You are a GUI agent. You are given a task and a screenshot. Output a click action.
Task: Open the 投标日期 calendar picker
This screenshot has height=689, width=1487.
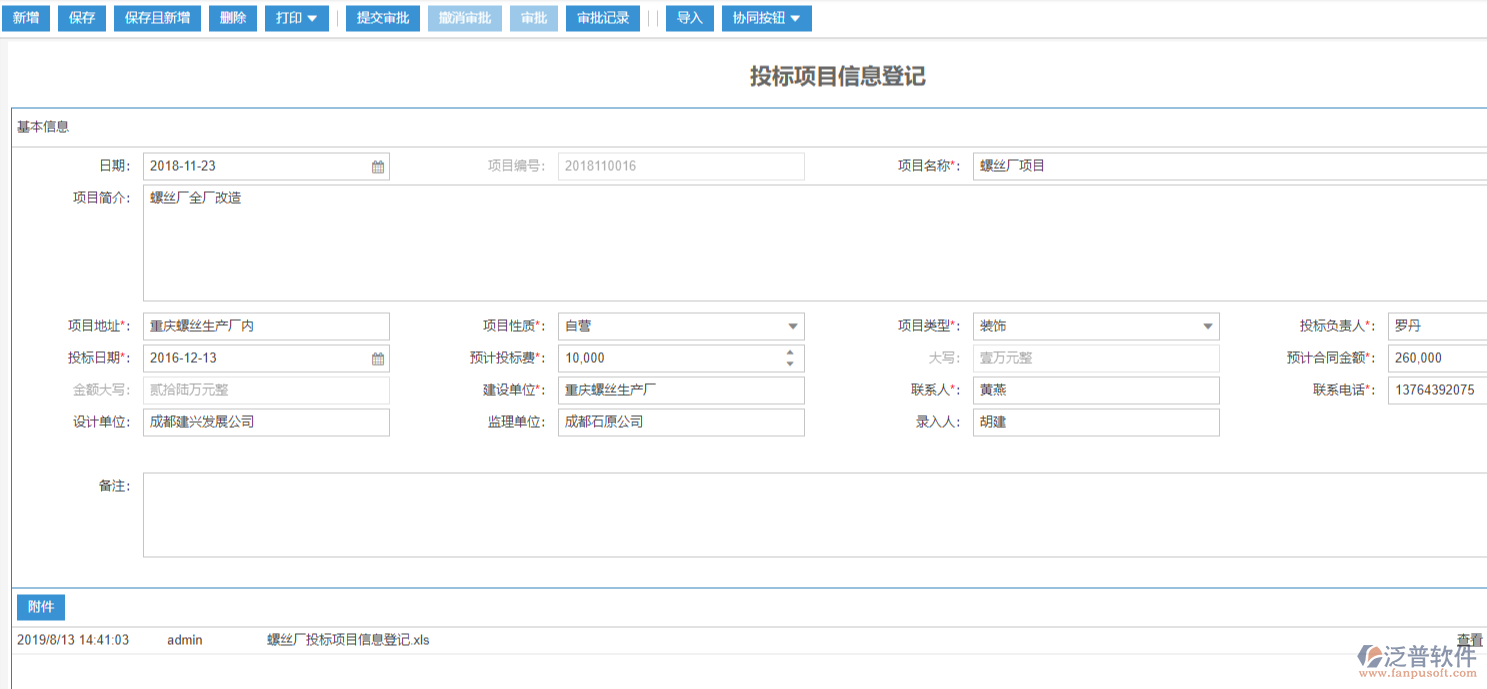(377, 358)
